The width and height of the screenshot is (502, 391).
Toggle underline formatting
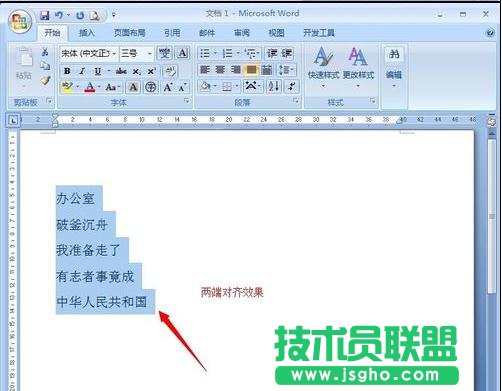click(97, 71)
